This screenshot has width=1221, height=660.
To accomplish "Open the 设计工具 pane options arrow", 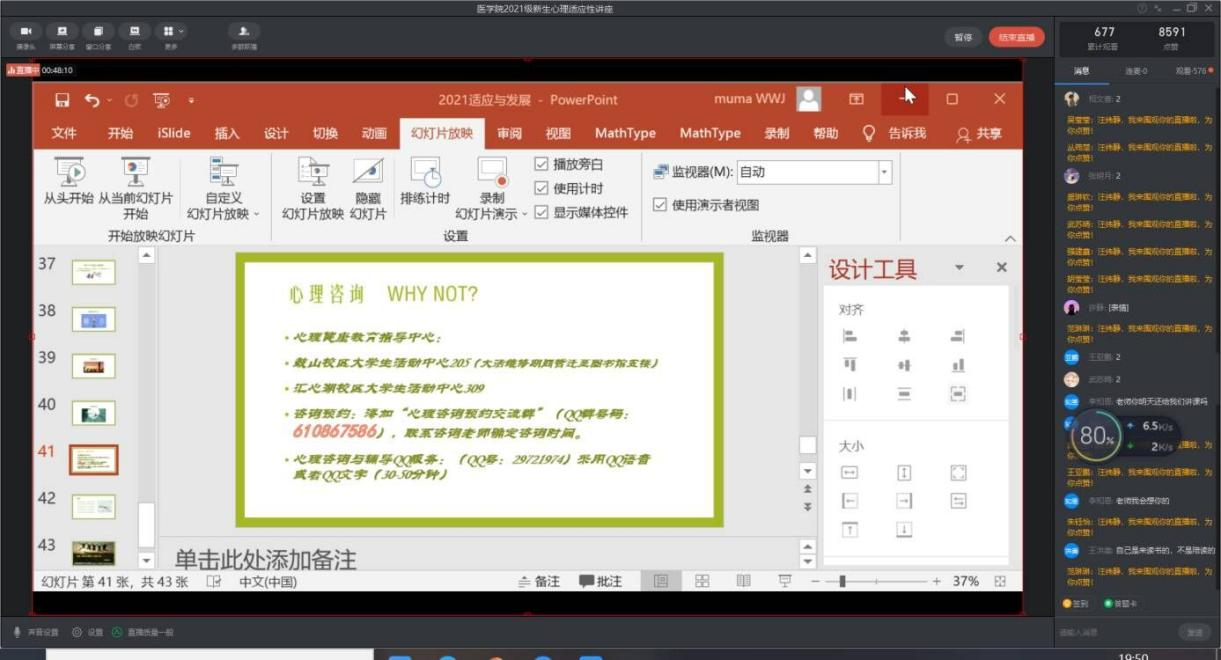I will click(x=959, y=268).
